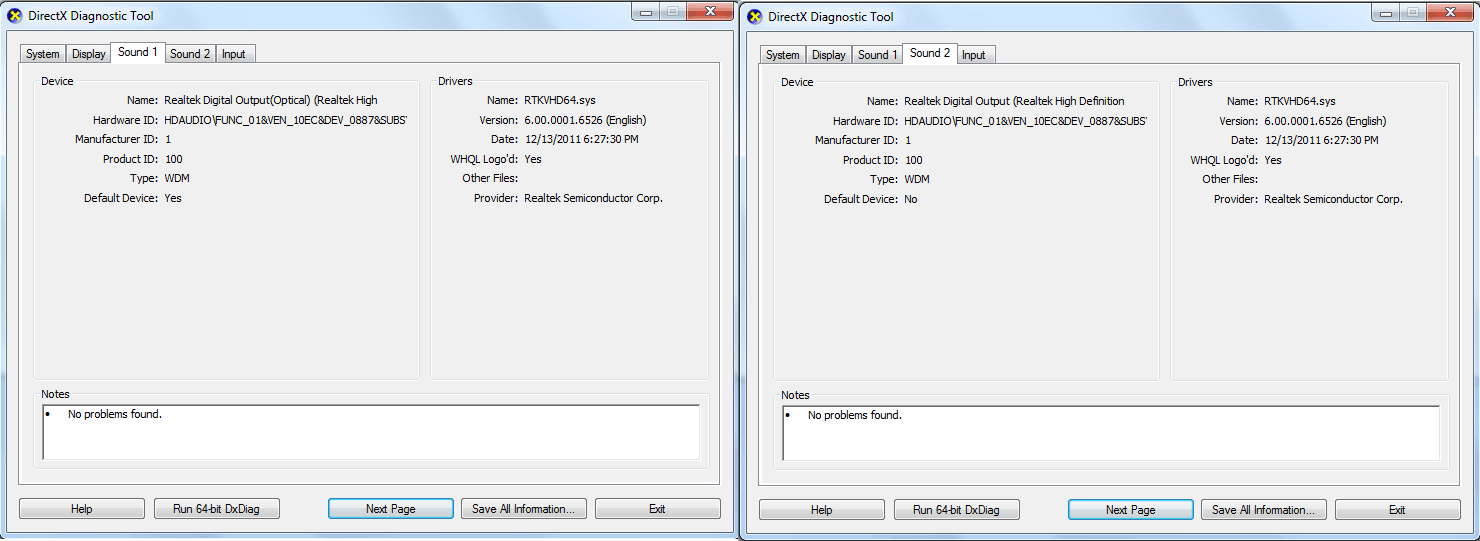Click the Sound 2 tab in the right window
1480x541 pixels.
coord(930,53)
